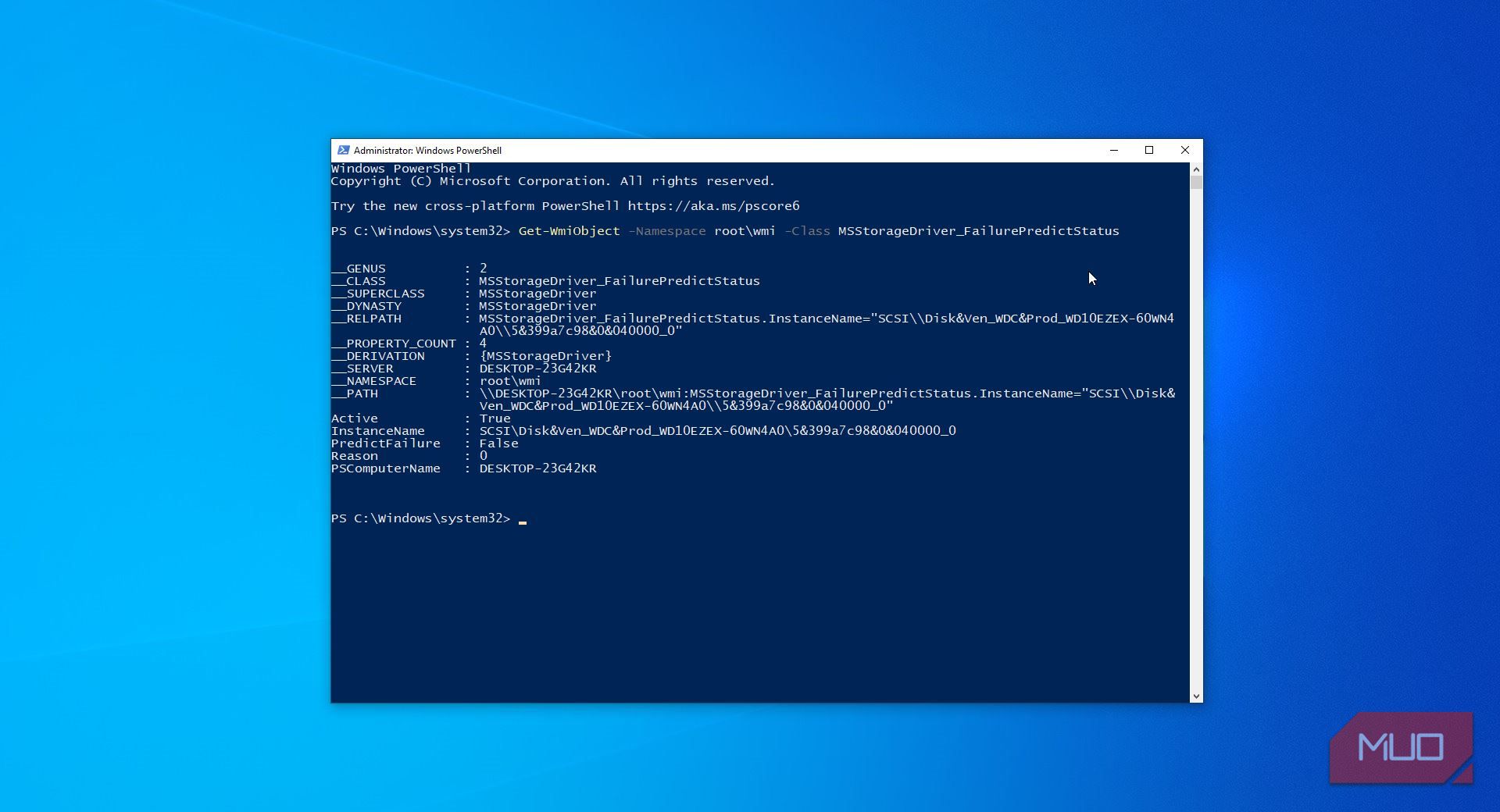
Task: Click the Get-WmiObject command text
Action: [x=569, y=231]
